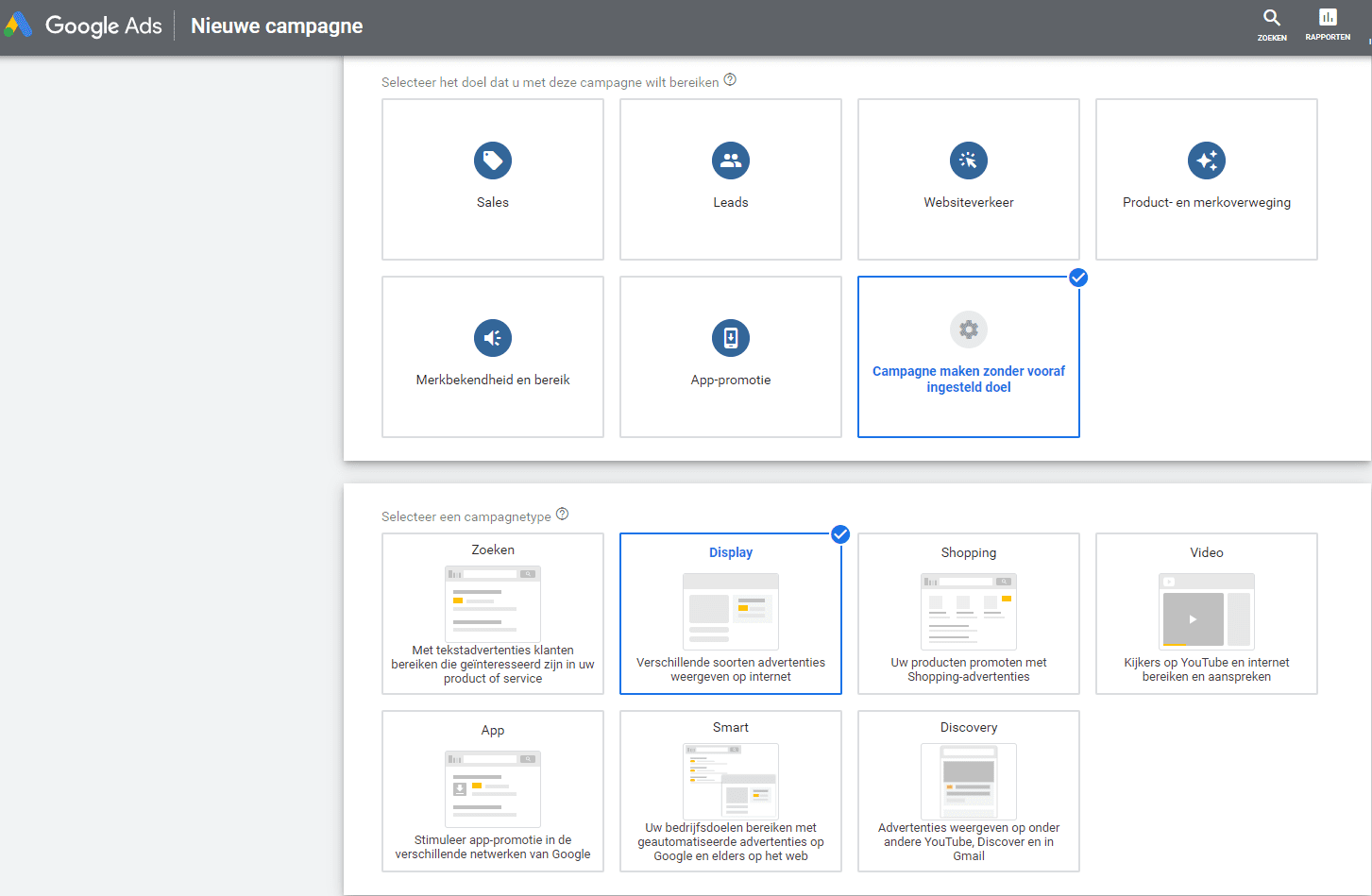Viewport: 1372px width, 896px height.
Task: Pick the Websiteverkeer cursor icon
Action: tap(968, 161)
